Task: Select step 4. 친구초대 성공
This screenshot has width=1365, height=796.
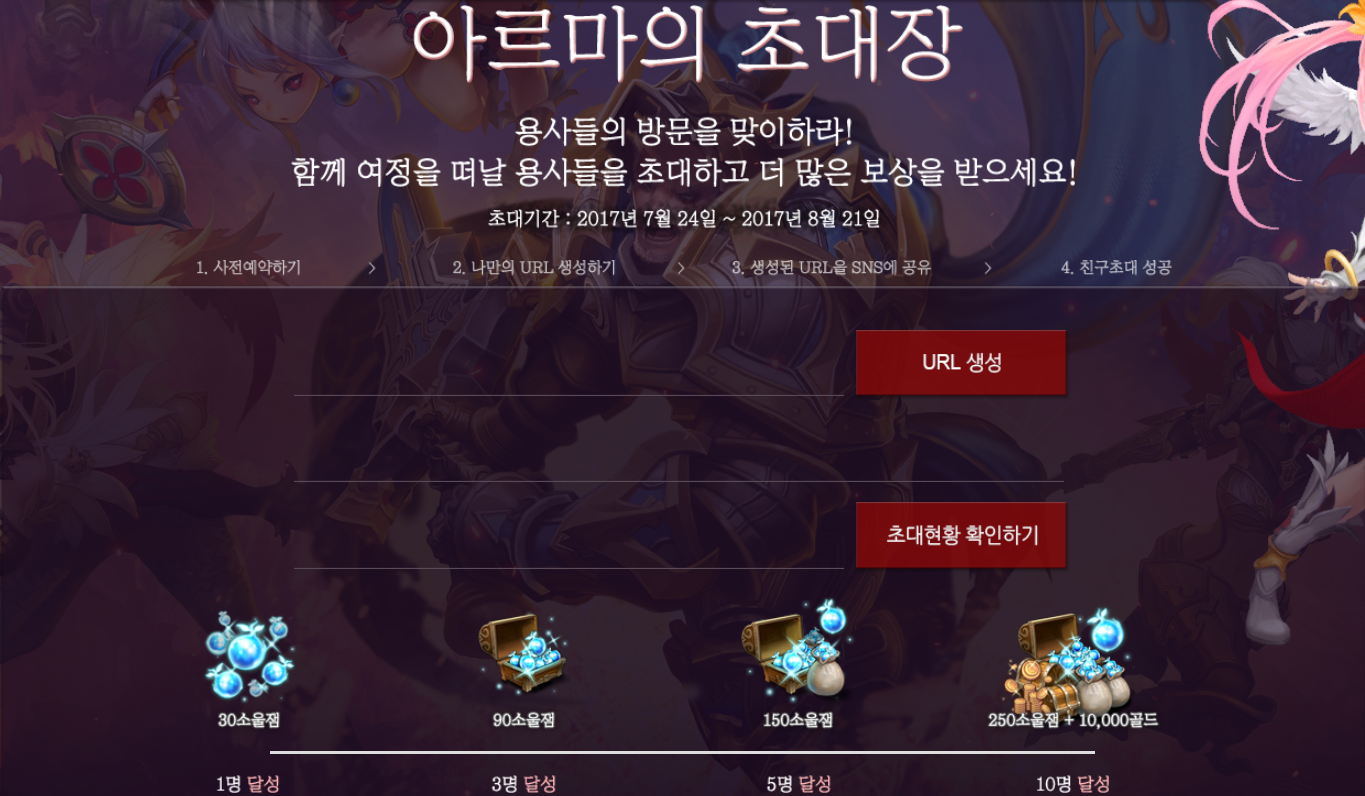Action: click(1116, 268)
